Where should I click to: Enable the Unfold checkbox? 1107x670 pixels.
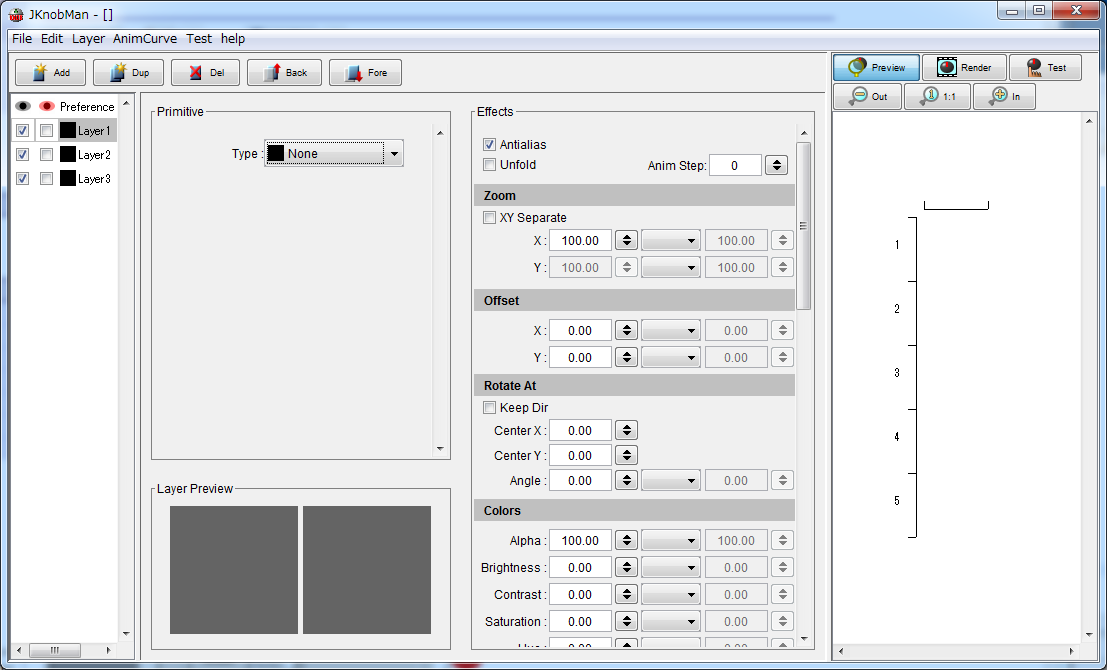coord(489,164)
